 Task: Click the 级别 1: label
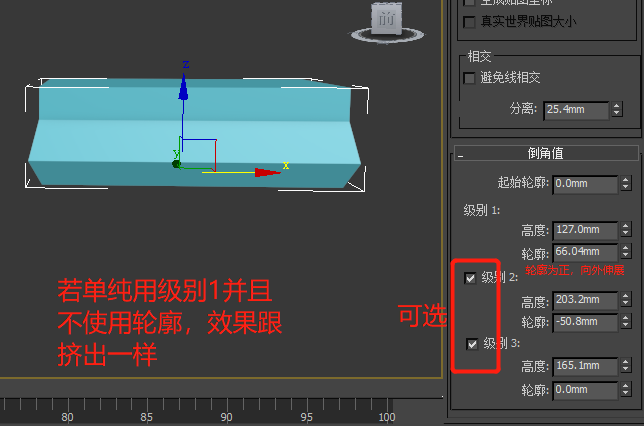(482, 210)
